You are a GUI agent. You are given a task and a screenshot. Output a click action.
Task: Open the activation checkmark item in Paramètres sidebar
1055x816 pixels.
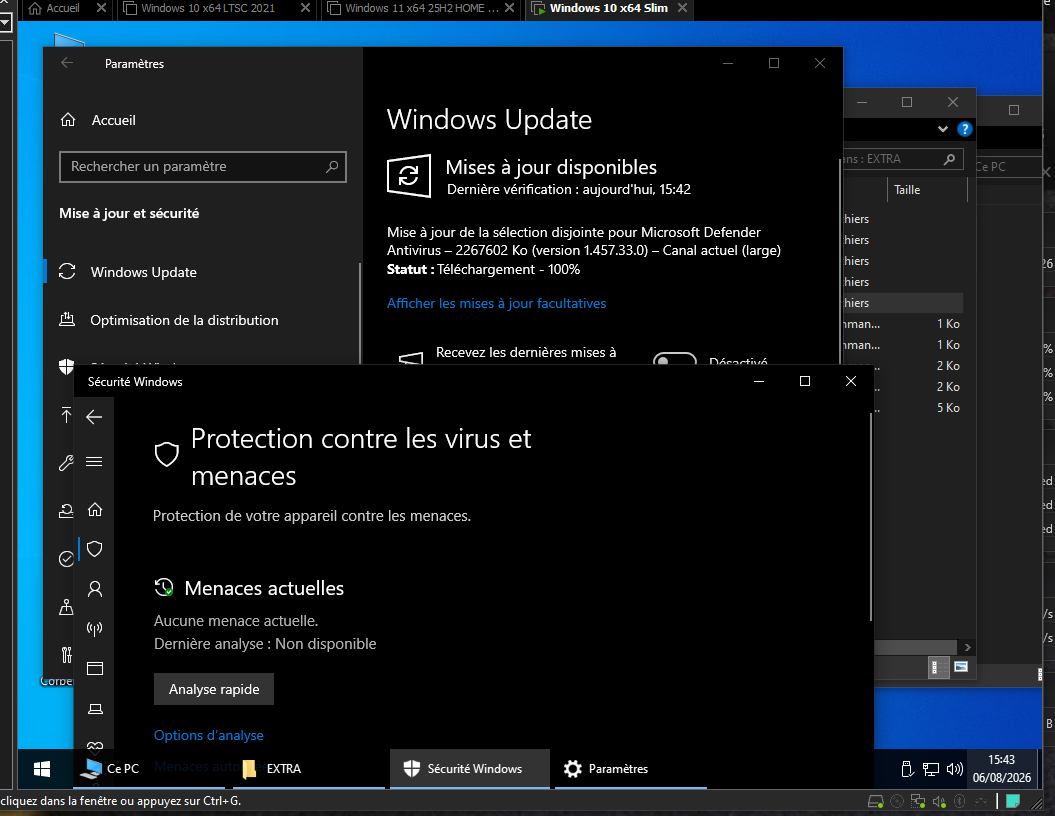point(66,558)
